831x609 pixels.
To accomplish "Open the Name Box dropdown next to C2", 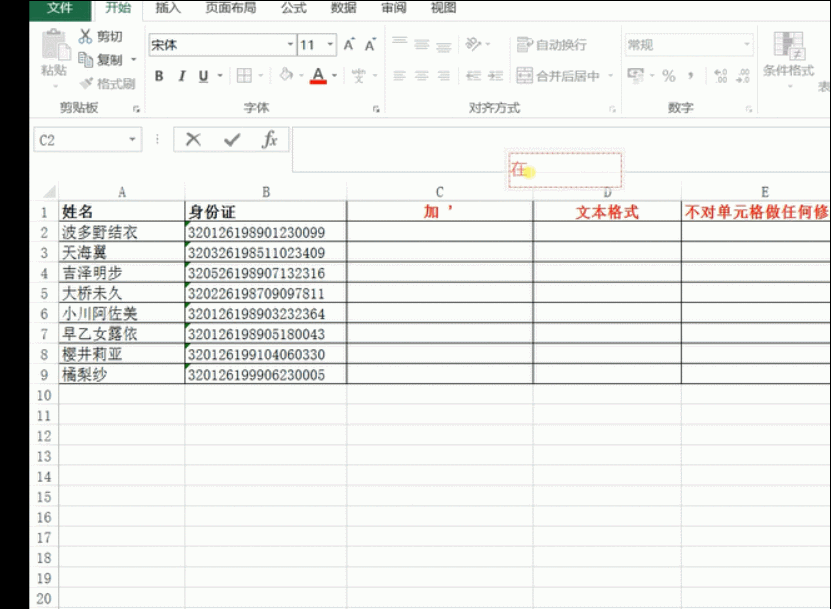I will [x=132, y=140].
